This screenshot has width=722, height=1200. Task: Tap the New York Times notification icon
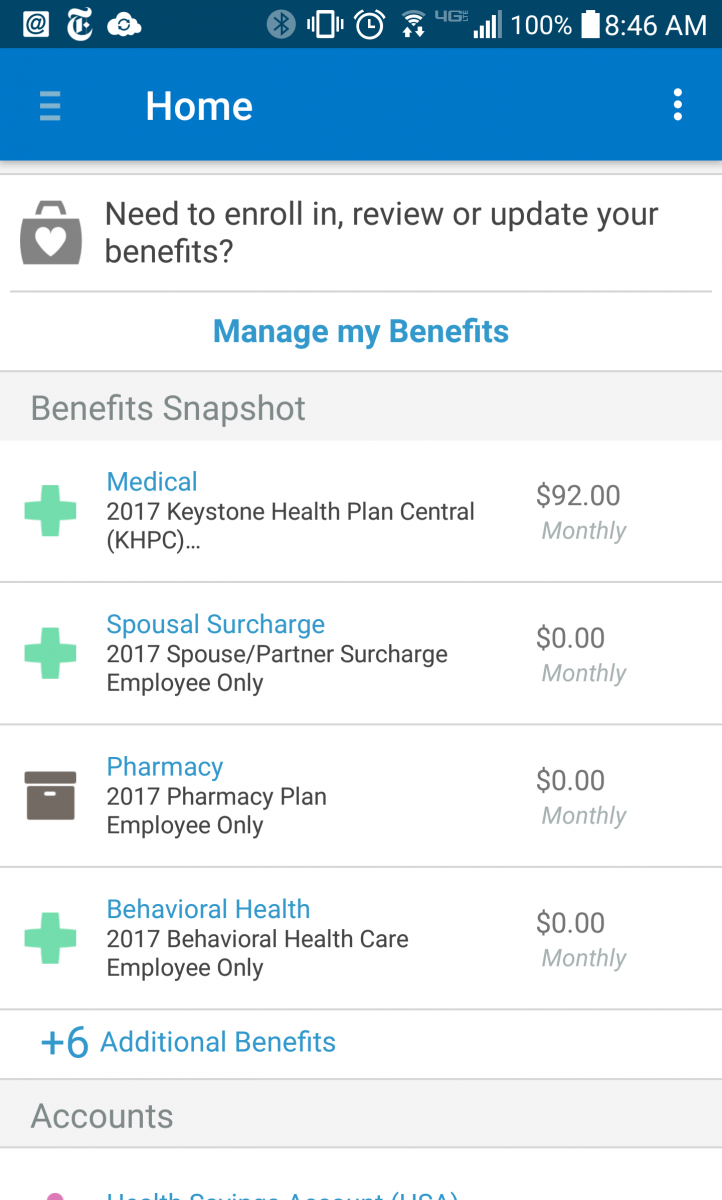coord(80,24)
